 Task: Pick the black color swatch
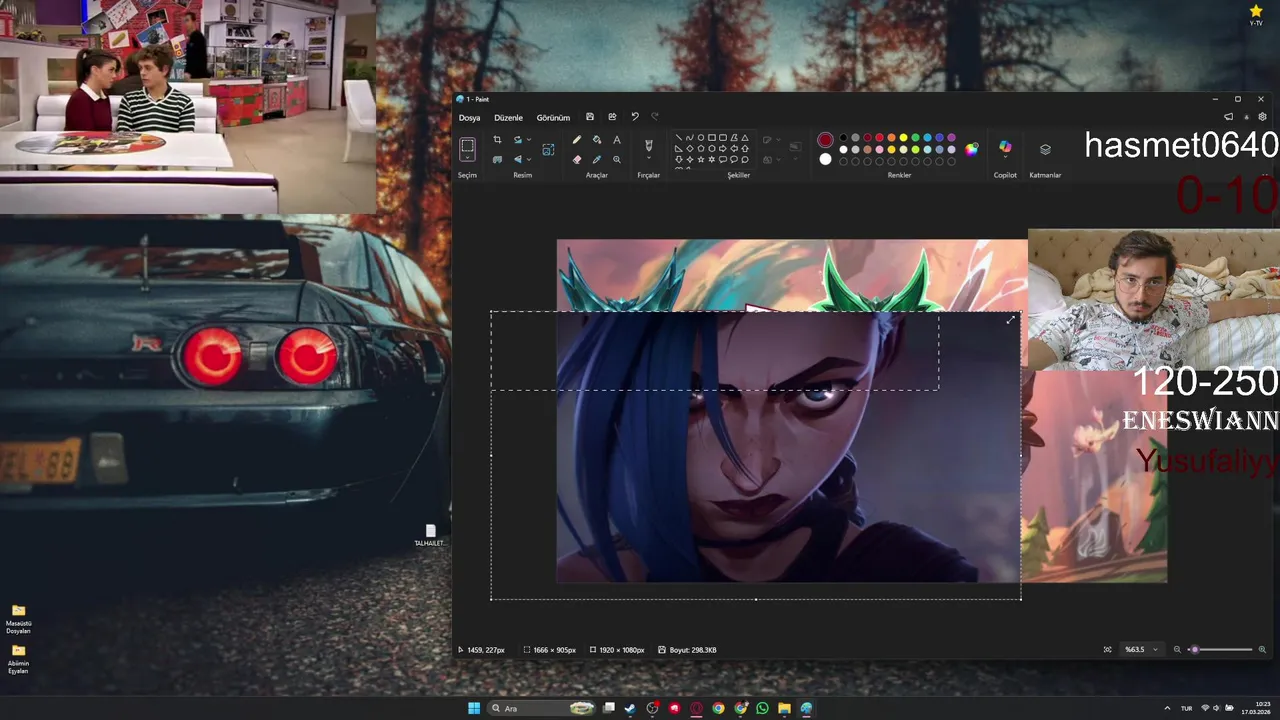coord(843,138)
